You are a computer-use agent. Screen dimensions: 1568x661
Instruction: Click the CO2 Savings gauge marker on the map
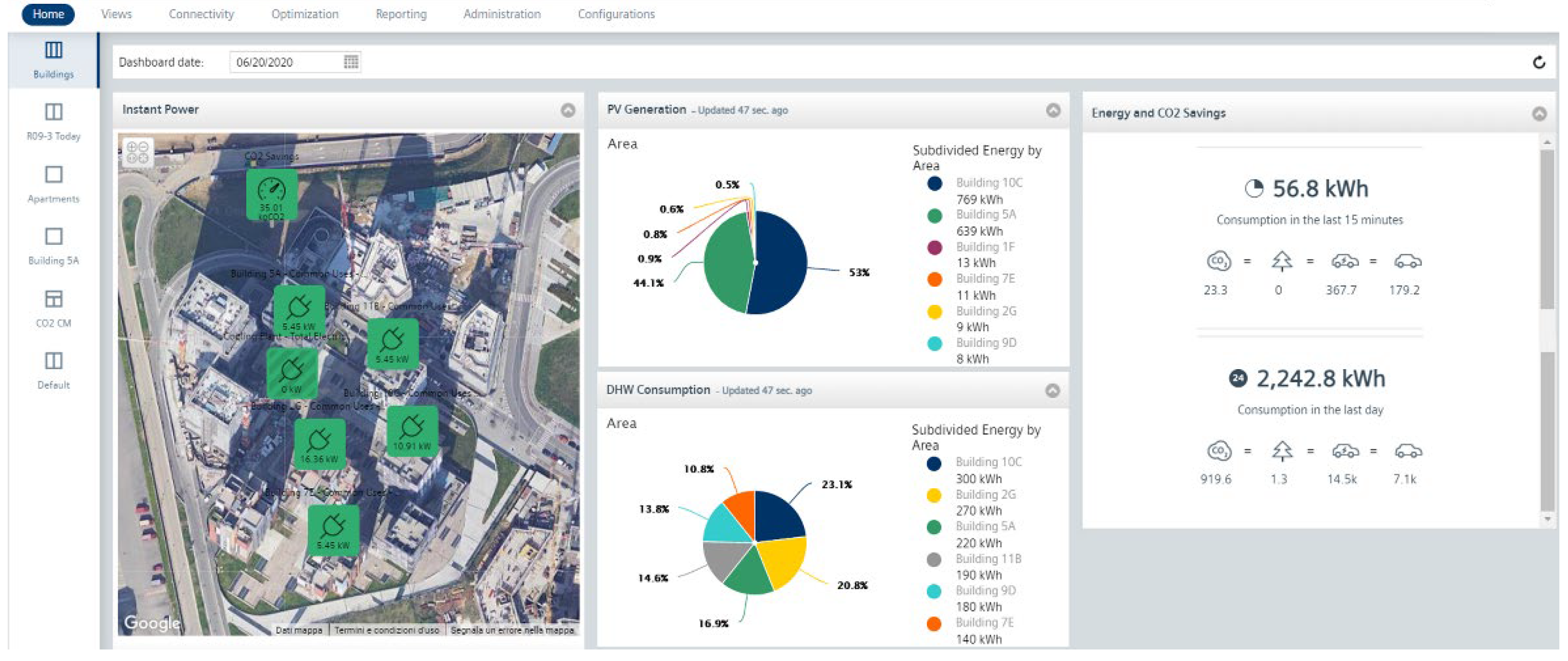click(271, 194)
